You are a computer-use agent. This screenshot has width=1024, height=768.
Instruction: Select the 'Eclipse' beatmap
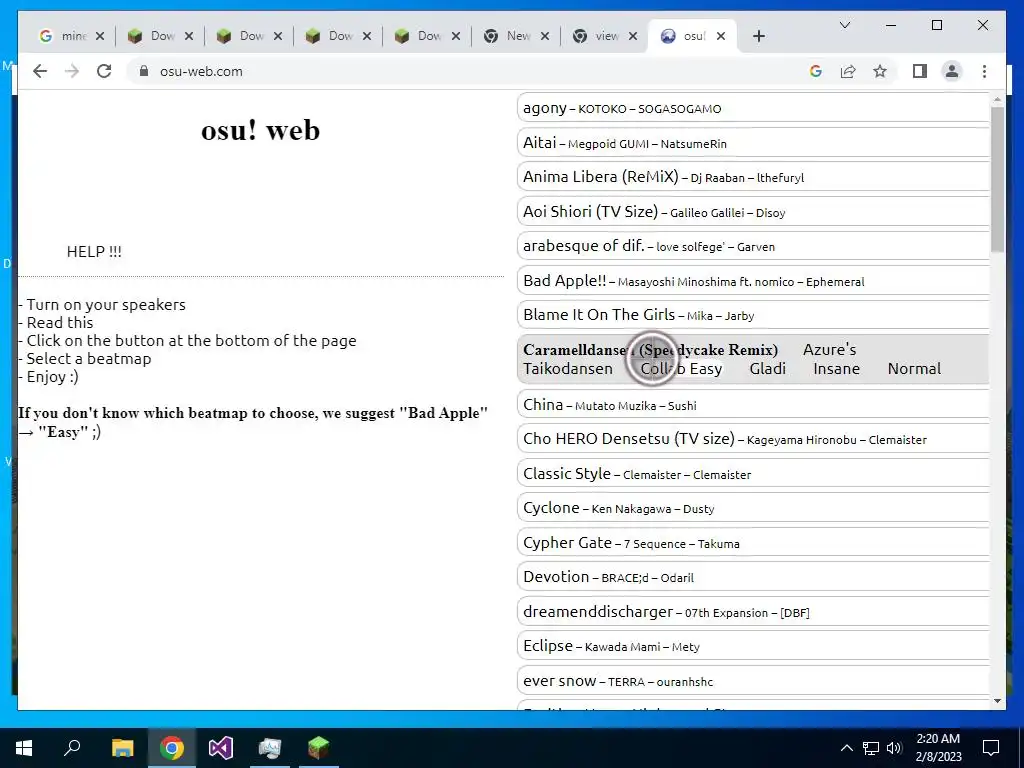pos(753,646)
